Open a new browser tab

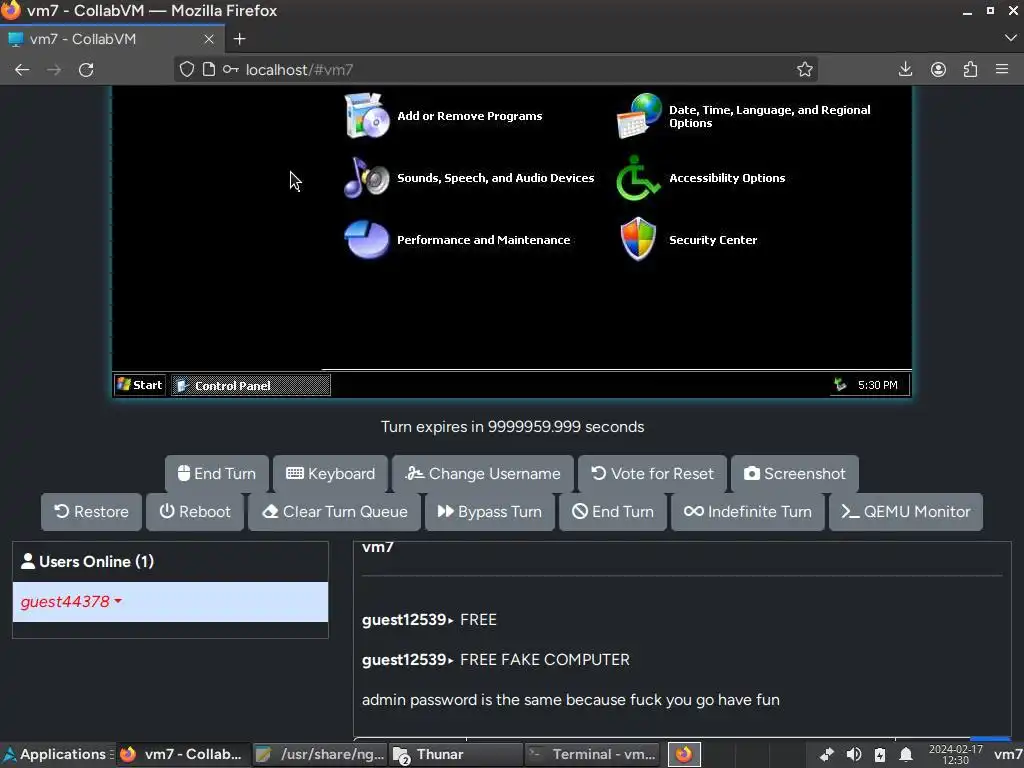240,39
